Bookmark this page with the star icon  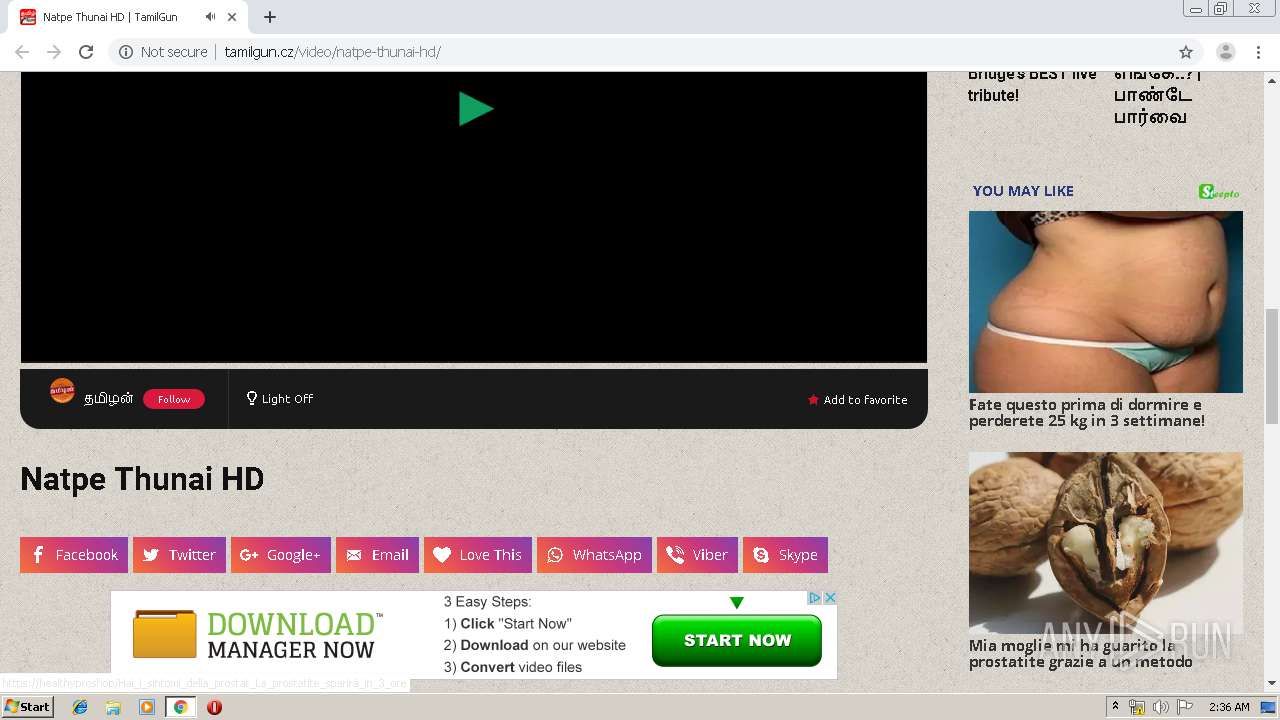click(1186, 52)
